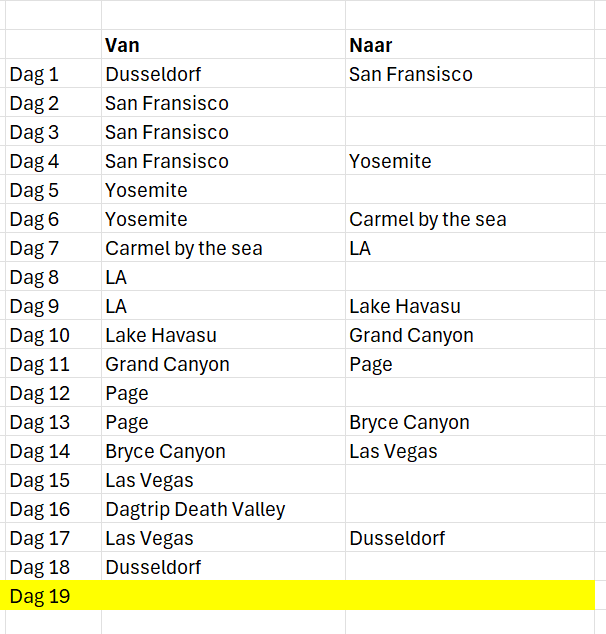The image size is (606, 634).
Task: Select "Bryce Canyon" in the Naar column
Action: (x=409, y=422)
